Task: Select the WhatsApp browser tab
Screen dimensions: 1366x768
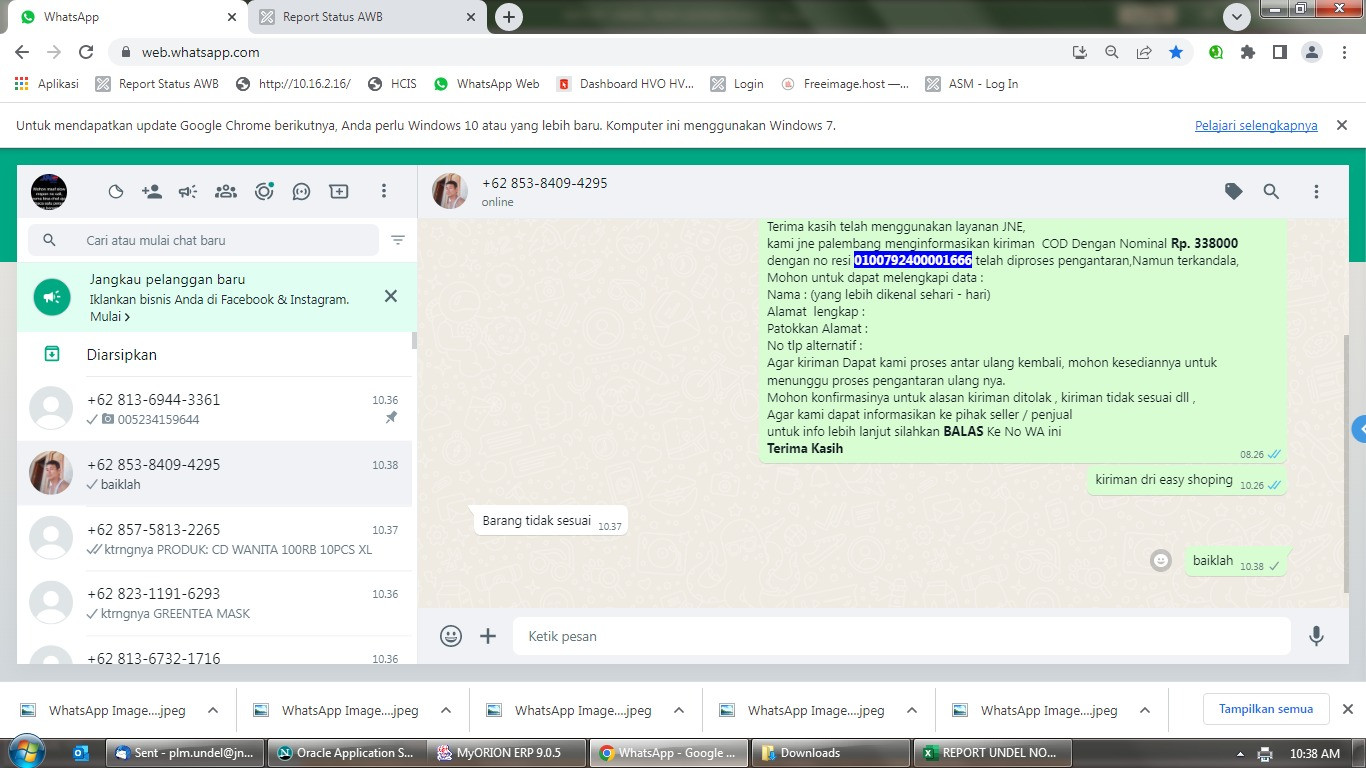Action: pyautogui.click(x=127, y=17)
